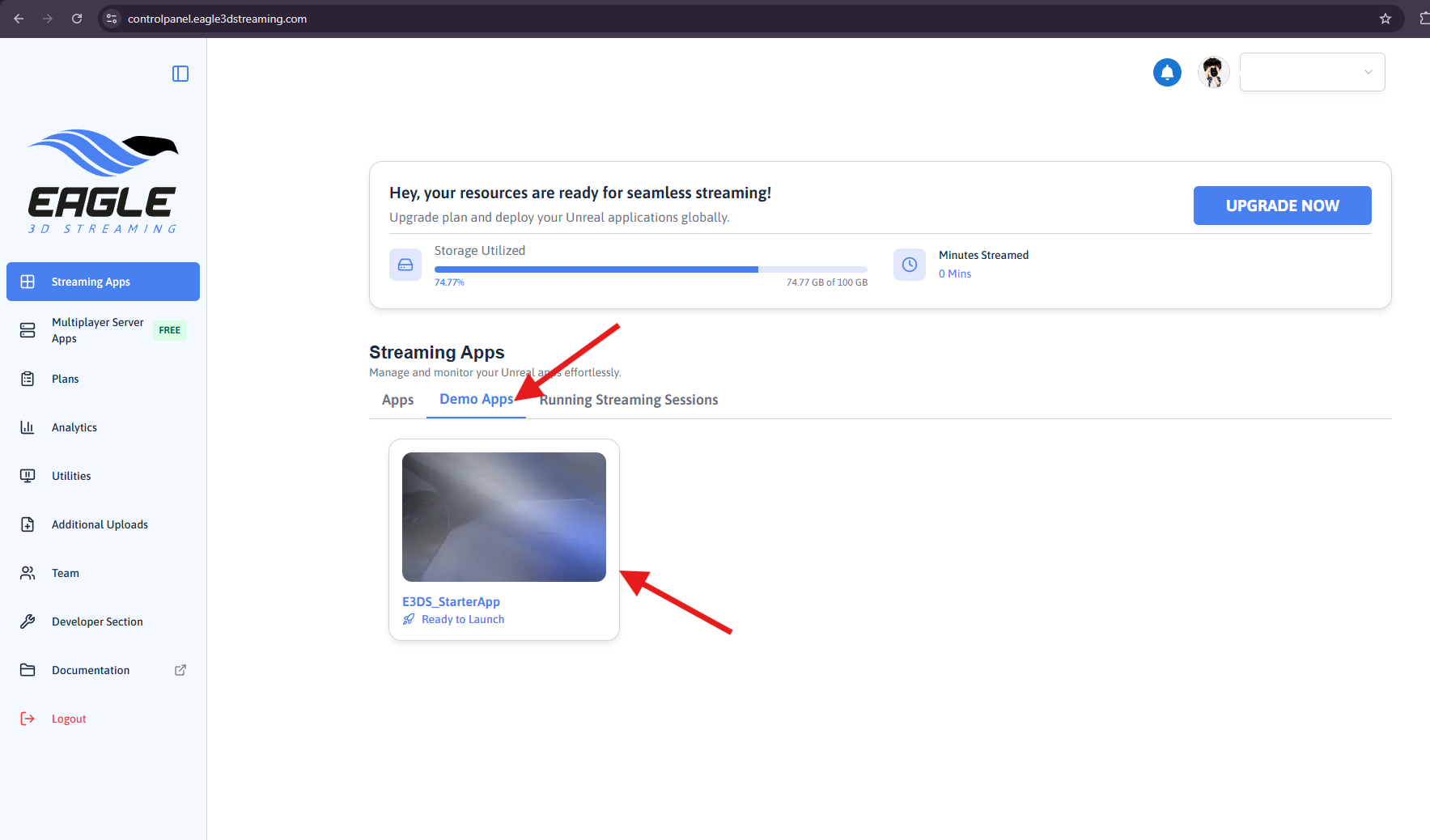Click the Developer Section wrench icon

click(x=28, y=622)
